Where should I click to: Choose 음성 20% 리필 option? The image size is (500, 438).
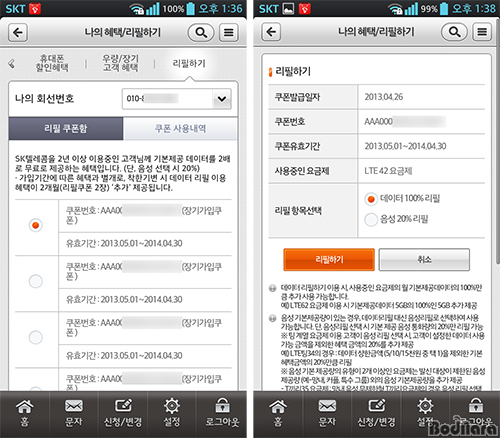pos(371,220)
